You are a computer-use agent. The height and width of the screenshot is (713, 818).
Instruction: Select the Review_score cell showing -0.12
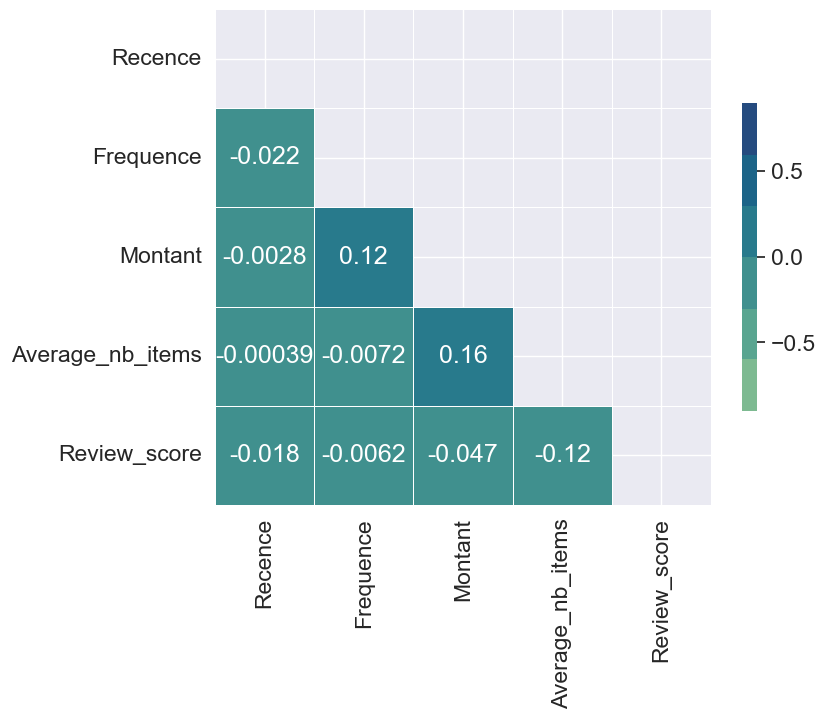[562, 454]
